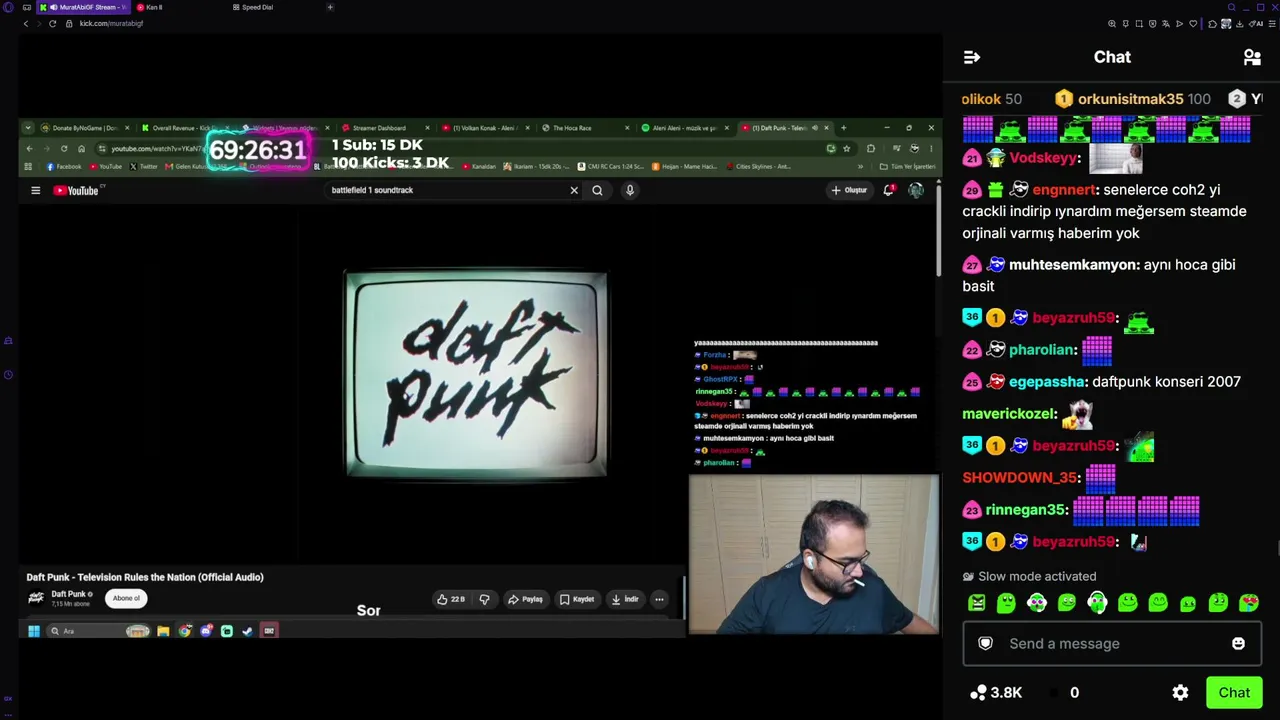
Task: Select Streamer Dashboard tab in streamed Chrome
Action: tap(385, 128)
